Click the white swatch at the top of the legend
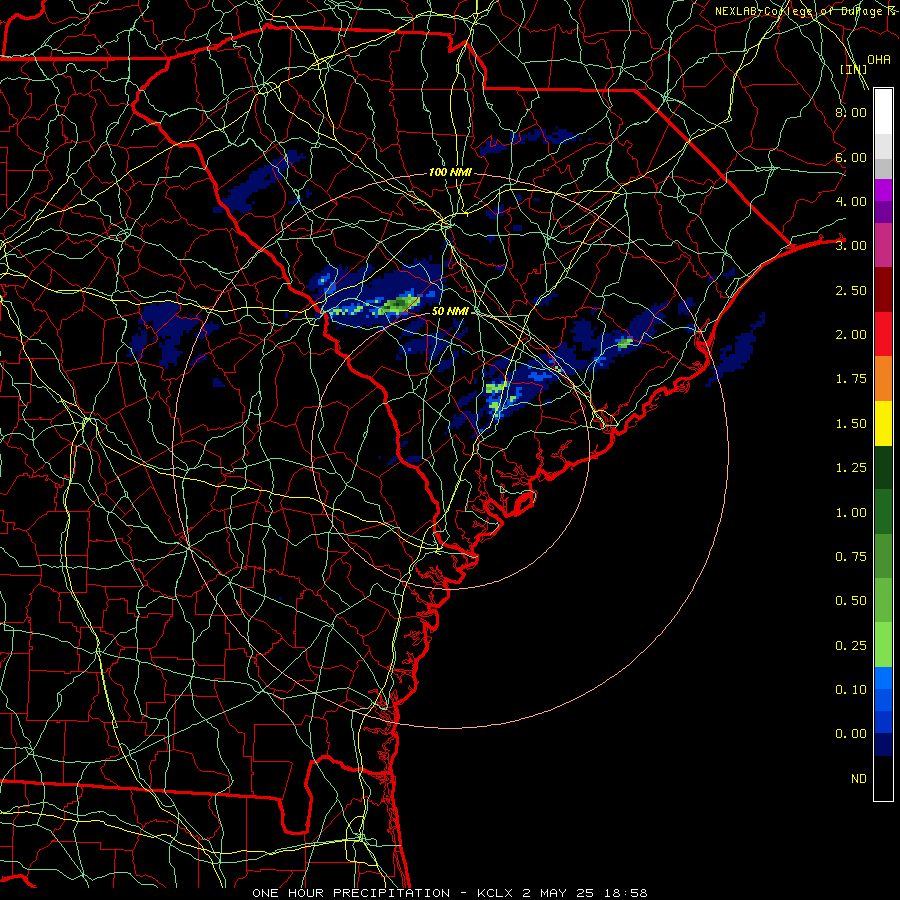Viewport: 900px width, 900px height. (x=883, y=111)
